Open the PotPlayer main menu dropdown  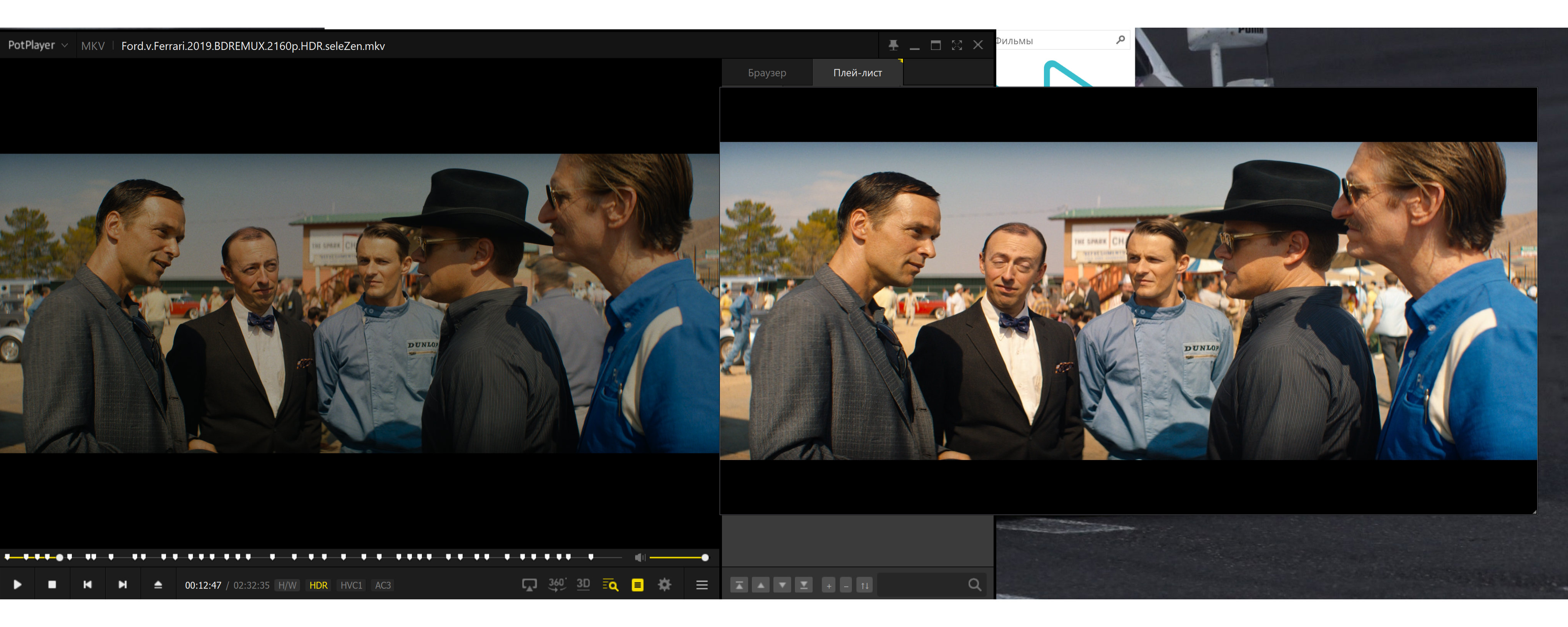[x=38, y=46]
